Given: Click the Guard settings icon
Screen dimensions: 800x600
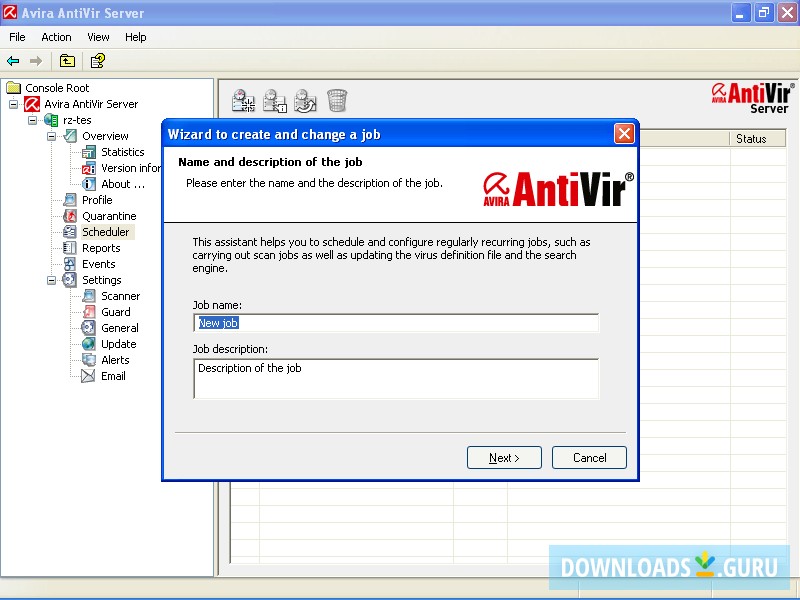Looking at the screenshot, I should tap(89, 312).
